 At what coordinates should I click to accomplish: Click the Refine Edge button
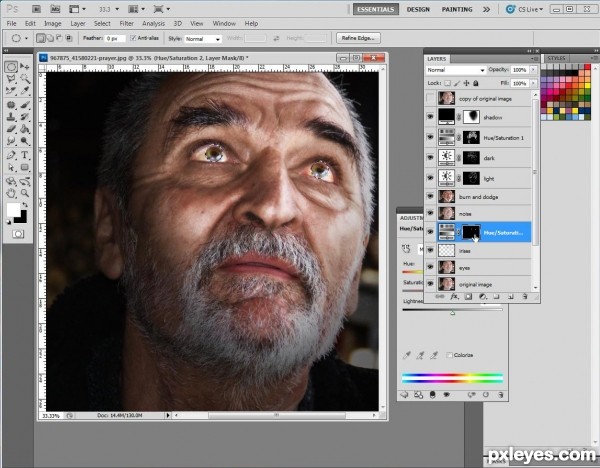(358, 38)
